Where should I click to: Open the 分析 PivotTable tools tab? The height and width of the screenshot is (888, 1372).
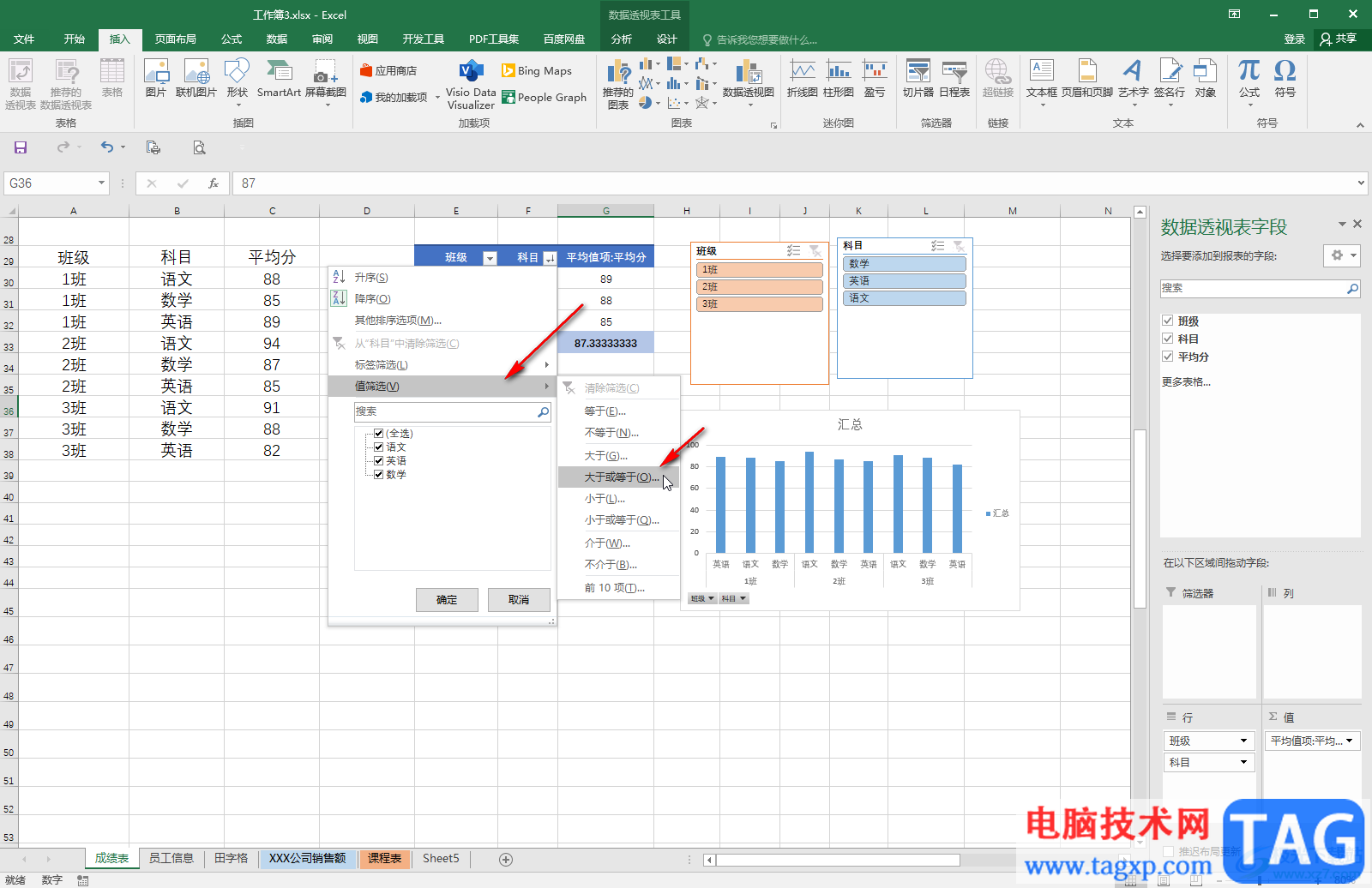[622, 39]
